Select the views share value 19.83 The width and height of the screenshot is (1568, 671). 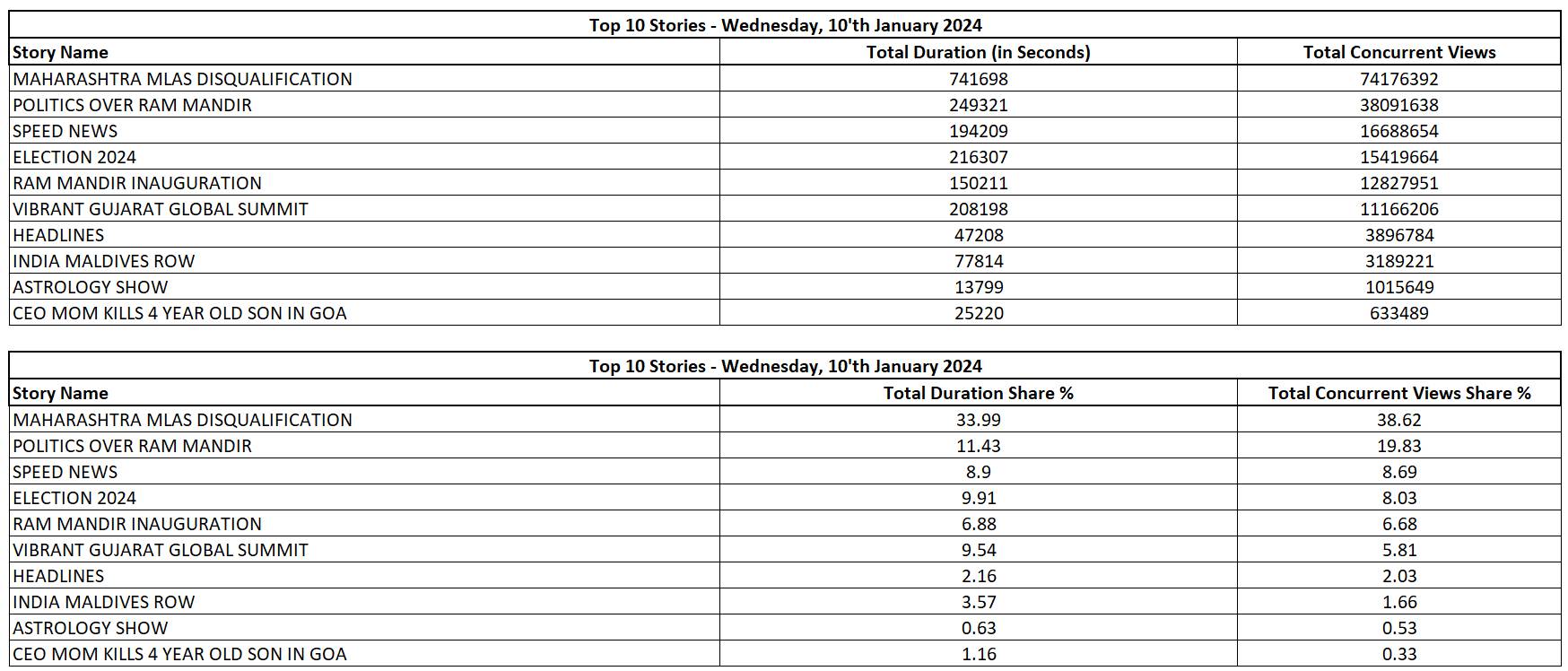pos(1398,446)
